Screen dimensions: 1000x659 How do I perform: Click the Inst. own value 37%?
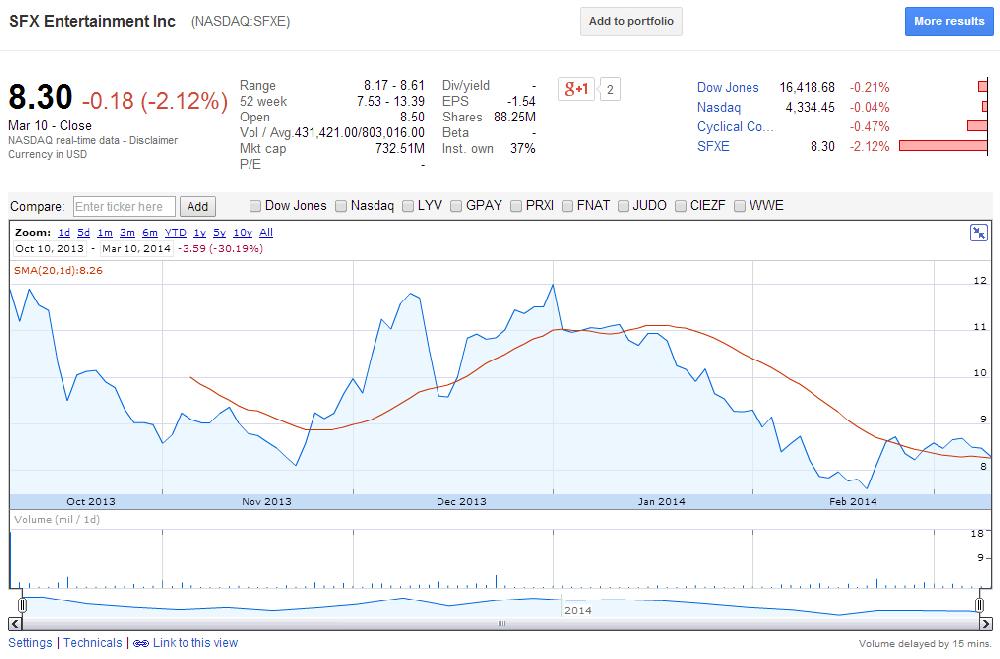click(x=522, y=149)
